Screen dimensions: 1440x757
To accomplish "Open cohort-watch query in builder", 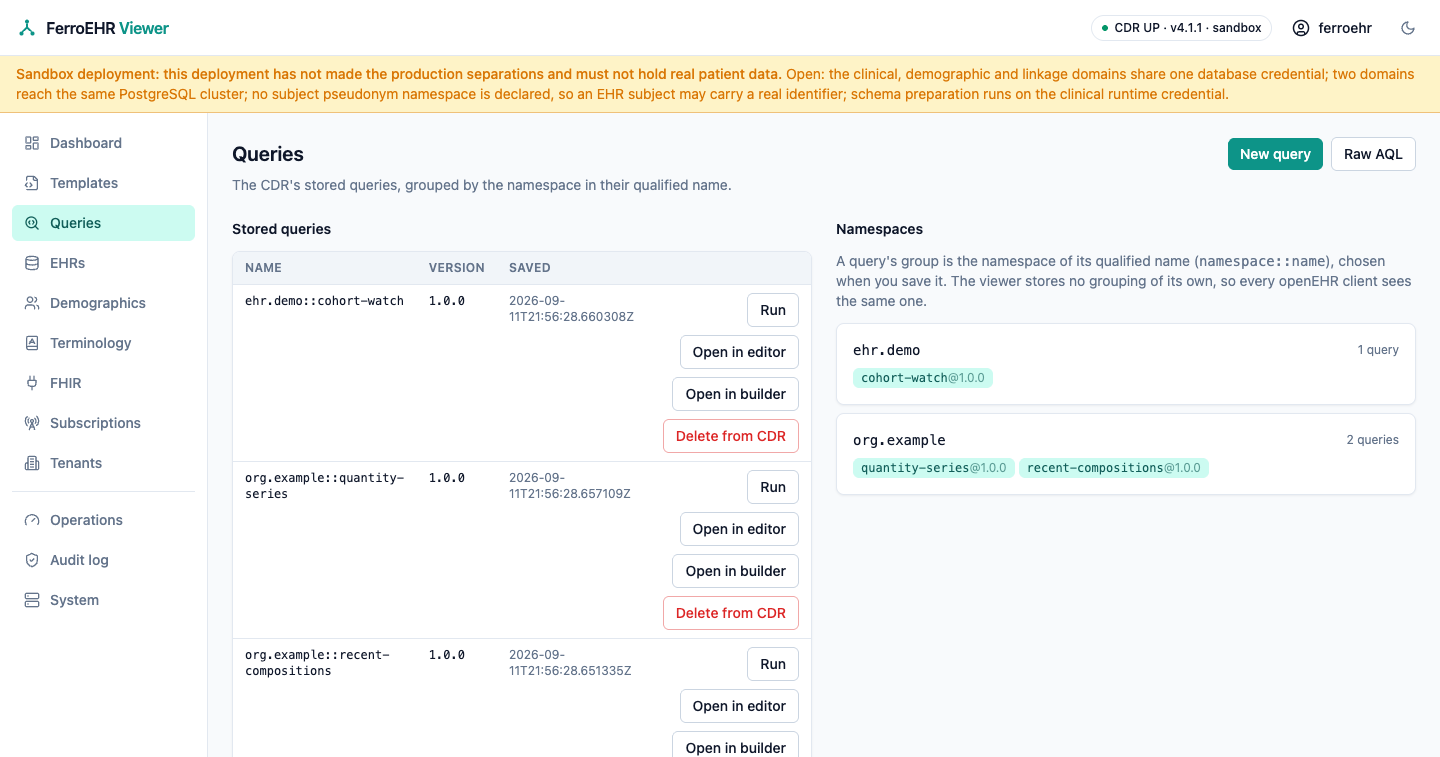I will click(735, 394).
